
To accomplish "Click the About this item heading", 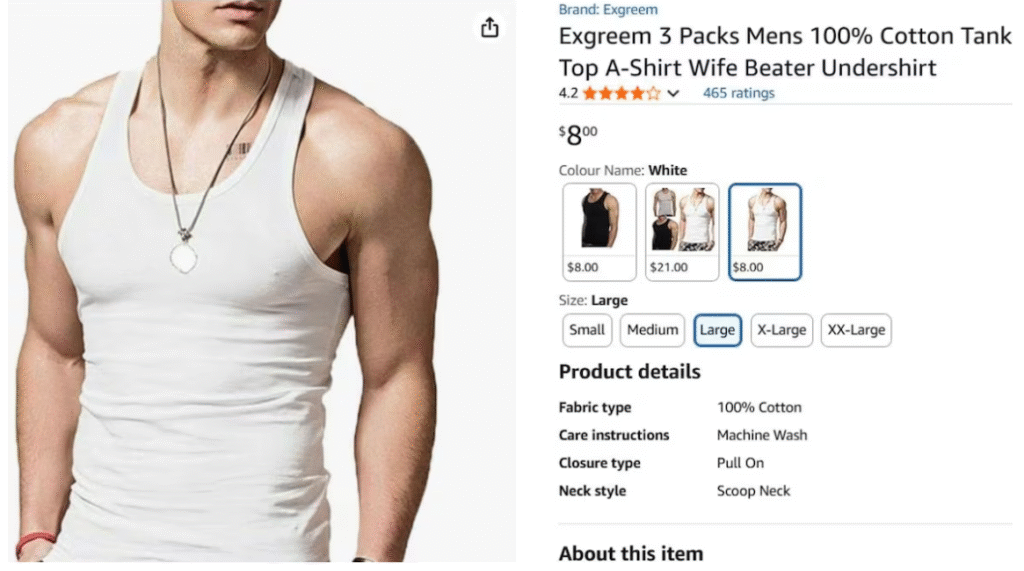I will tap(630, 553).
